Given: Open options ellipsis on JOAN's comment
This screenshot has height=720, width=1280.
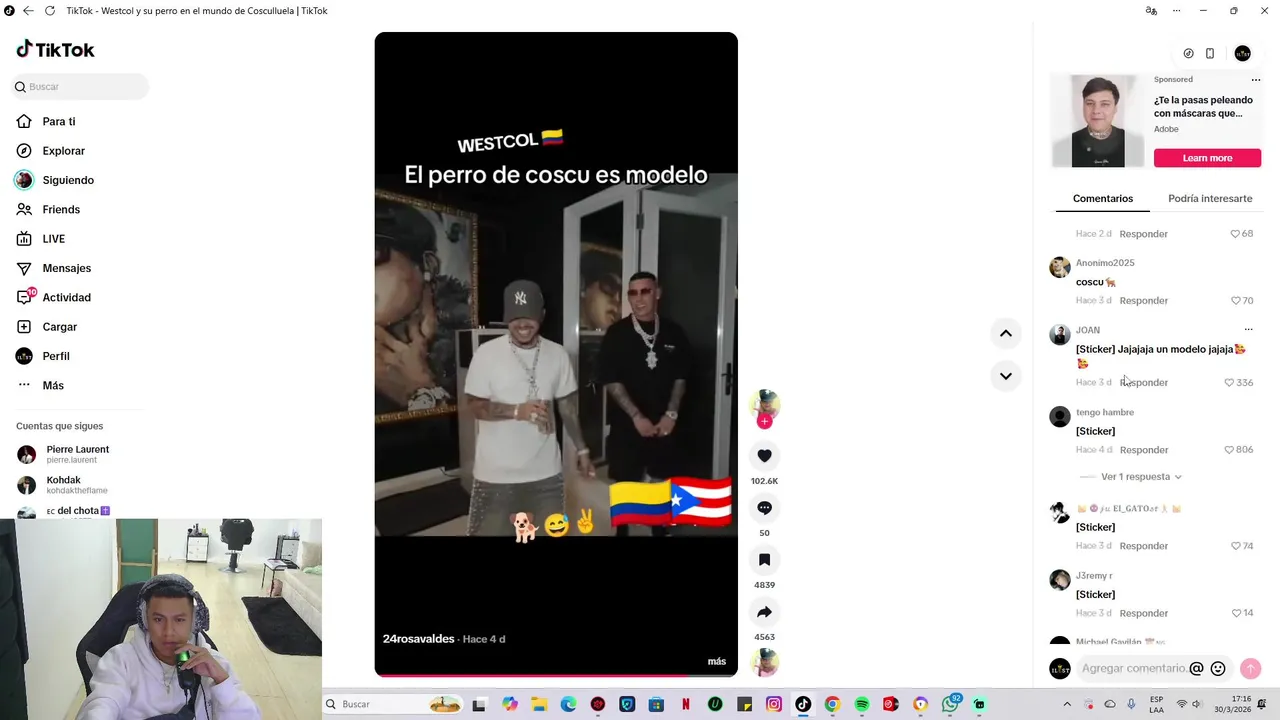Looking at the screenshot, I should 1248,329.
